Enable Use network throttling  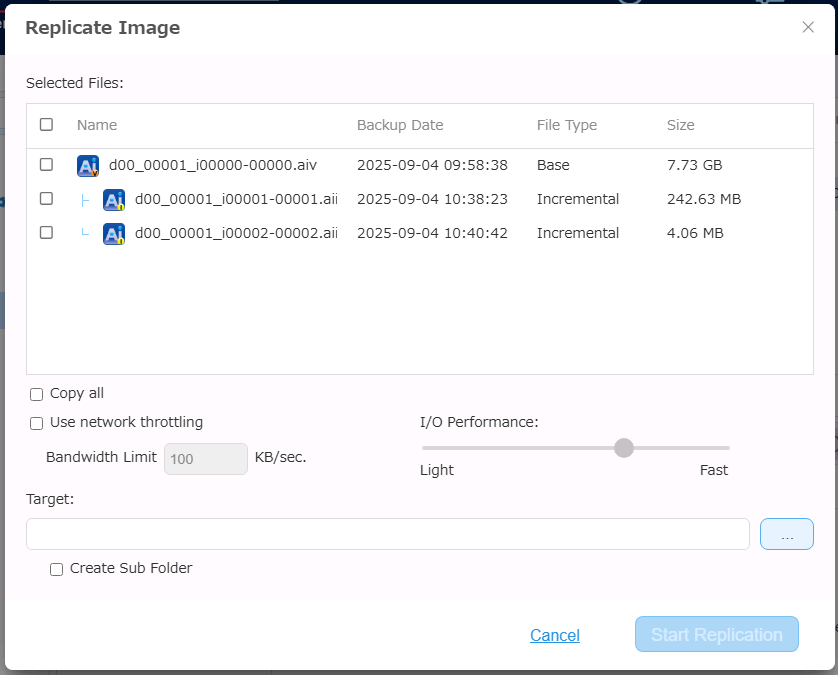pyautogui.click(x=37, y=423)
